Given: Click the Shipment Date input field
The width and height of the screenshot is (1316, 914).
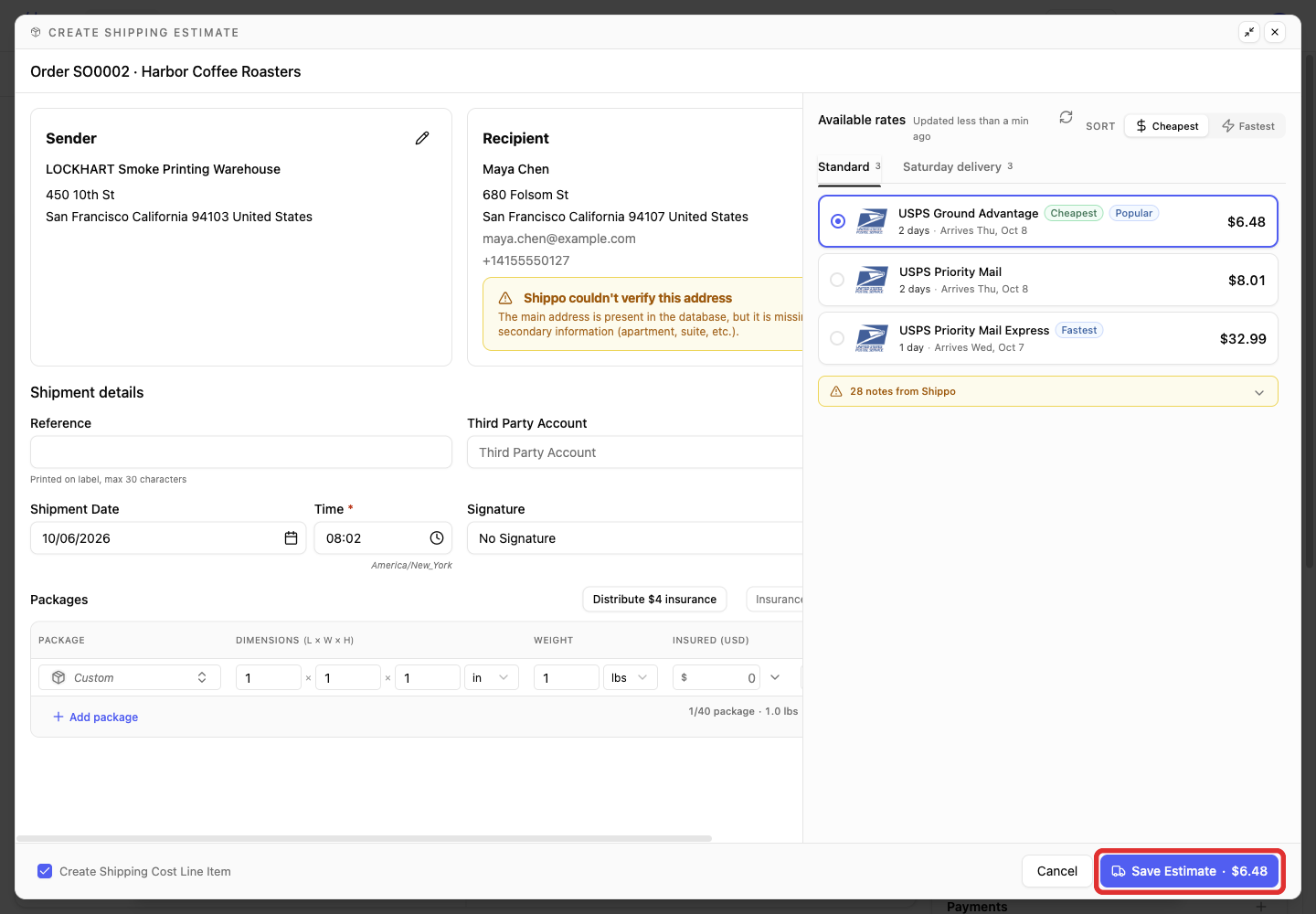Looking at the screenshot, I should point(168,538).
